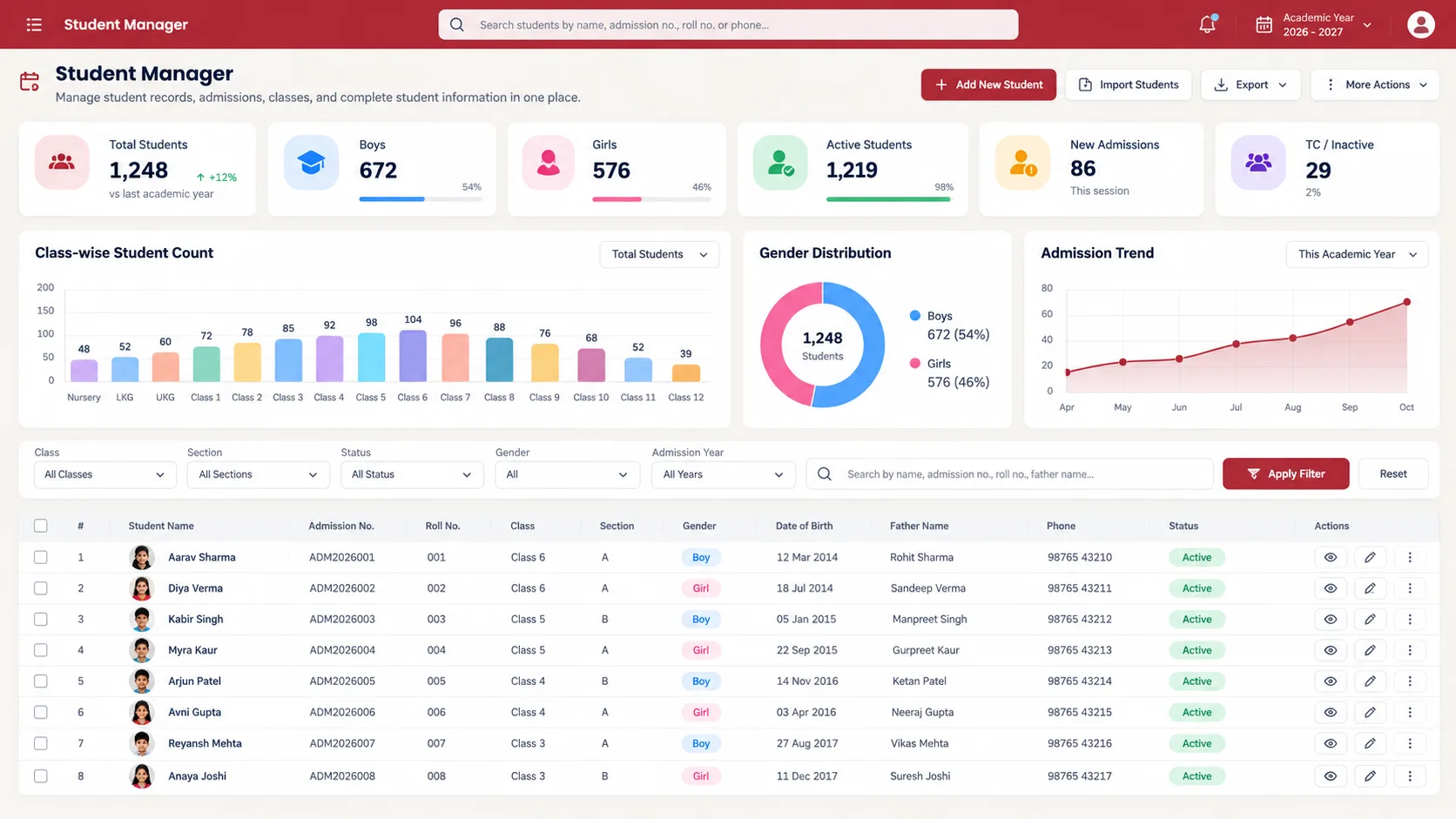Edit Aarav Sharma's record with pencil icon
The height and width of the screenshot is (819, 1456).
1370,557
